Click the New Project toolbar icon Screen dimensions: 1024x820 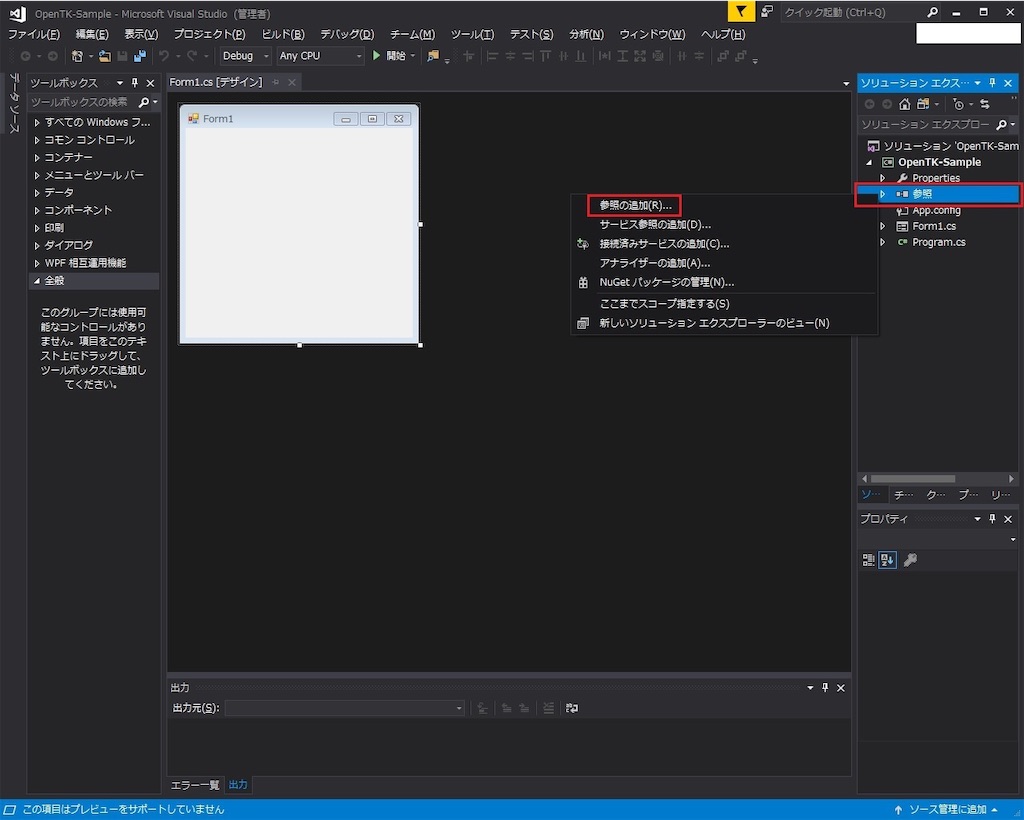tap(77, 56)
